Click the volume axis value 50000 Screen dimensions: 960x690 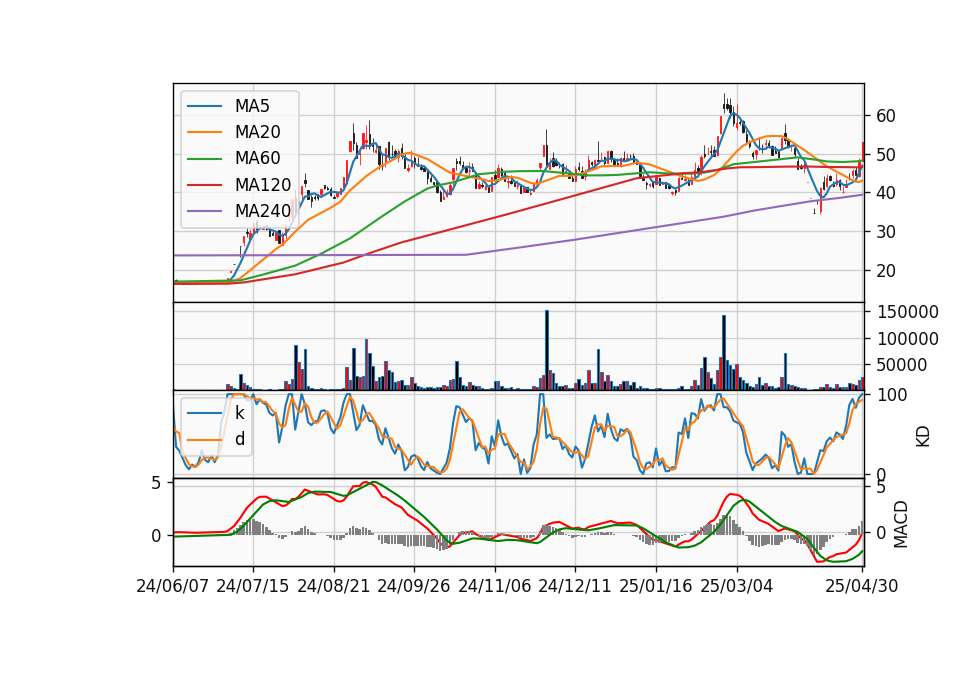[902, 365]
